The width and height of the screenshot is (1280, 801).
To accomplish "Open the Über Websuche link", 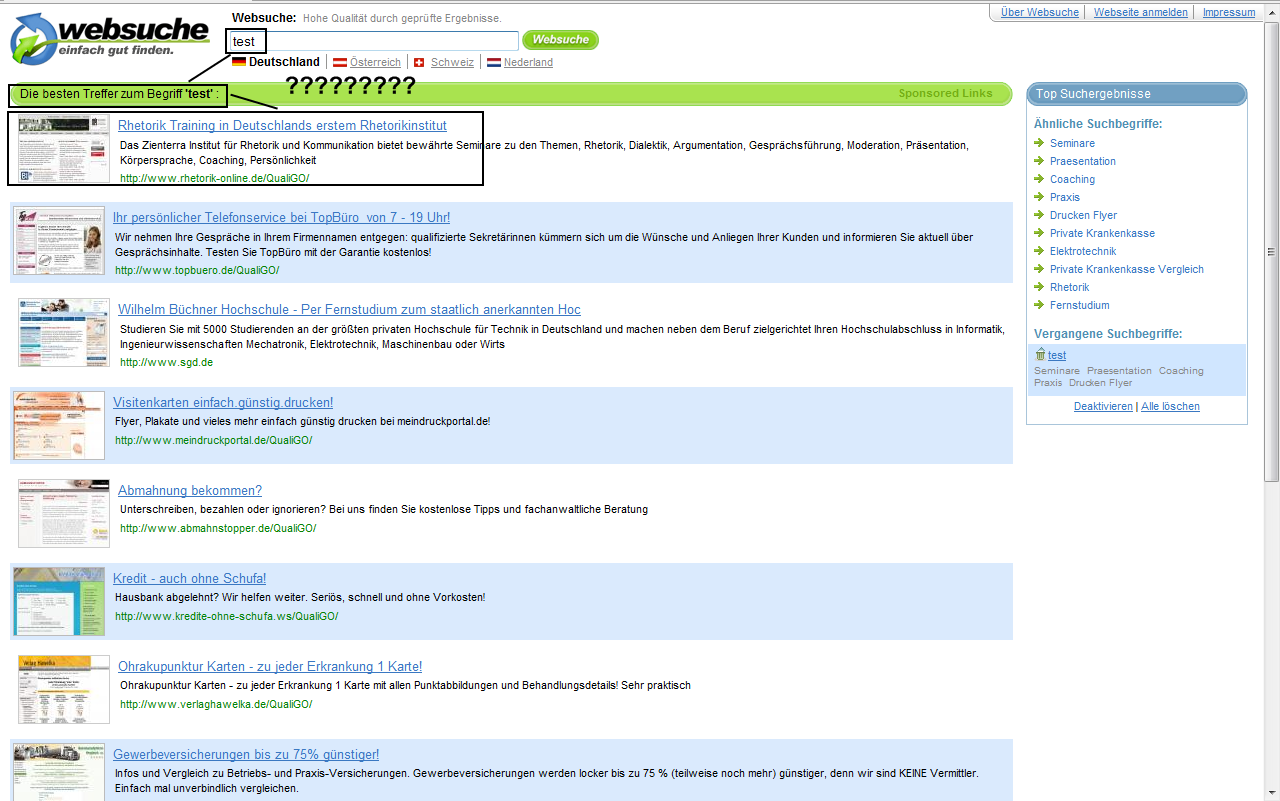I will coord(1040,12).
